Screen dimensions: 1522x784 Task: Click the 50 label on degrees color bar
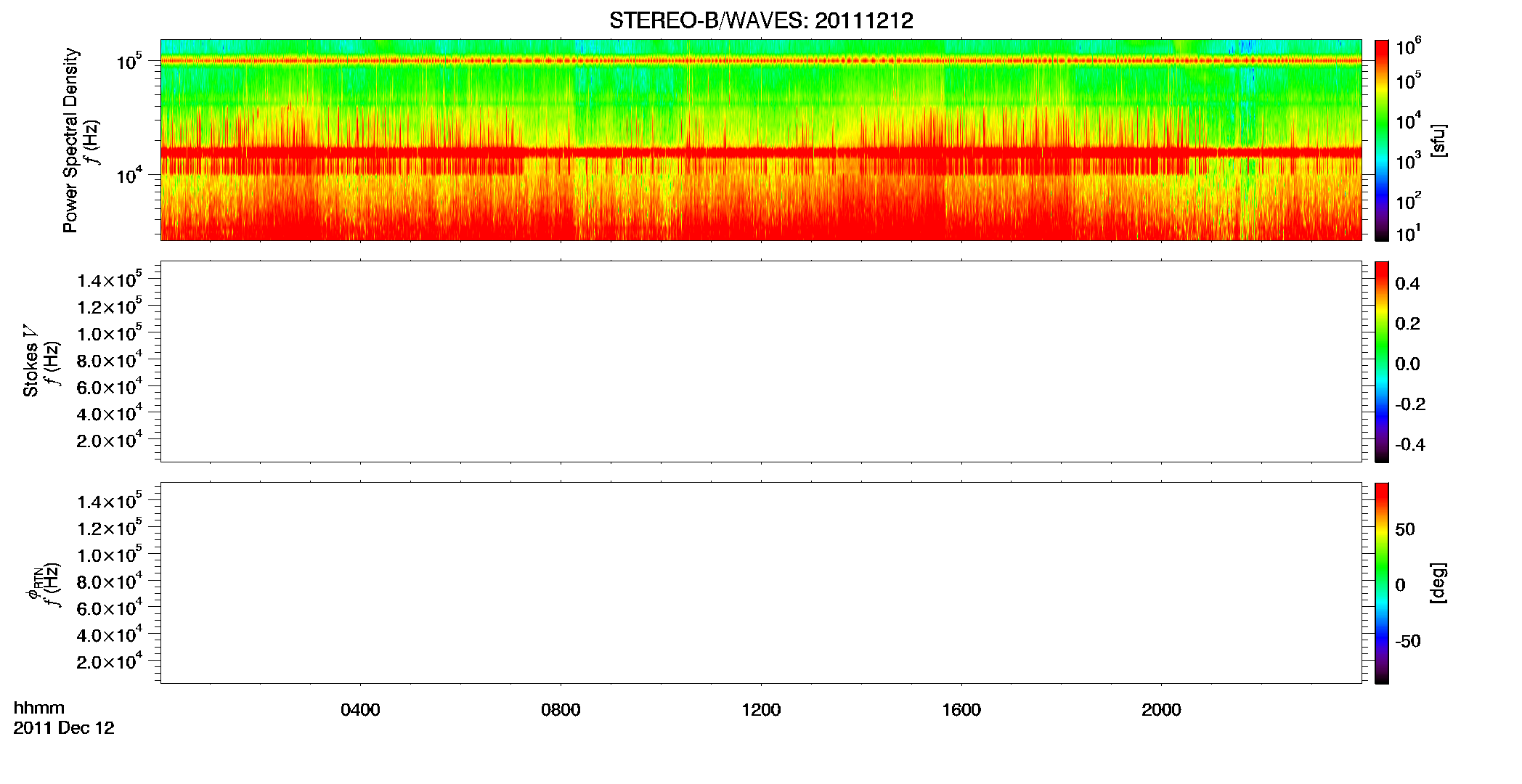(x=1405, y=529)
